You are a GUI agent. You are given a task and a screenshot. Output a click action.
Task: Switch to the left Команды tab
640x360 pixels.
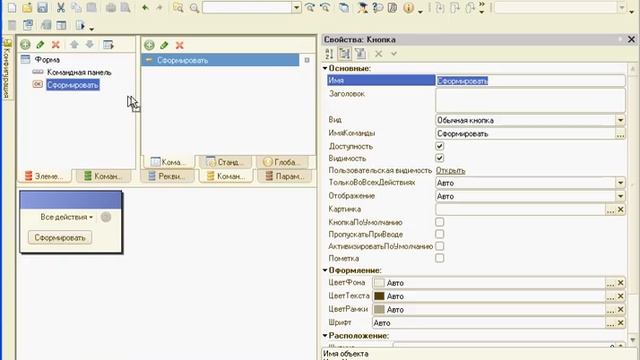pyautogui.click(x=104, y=176)
